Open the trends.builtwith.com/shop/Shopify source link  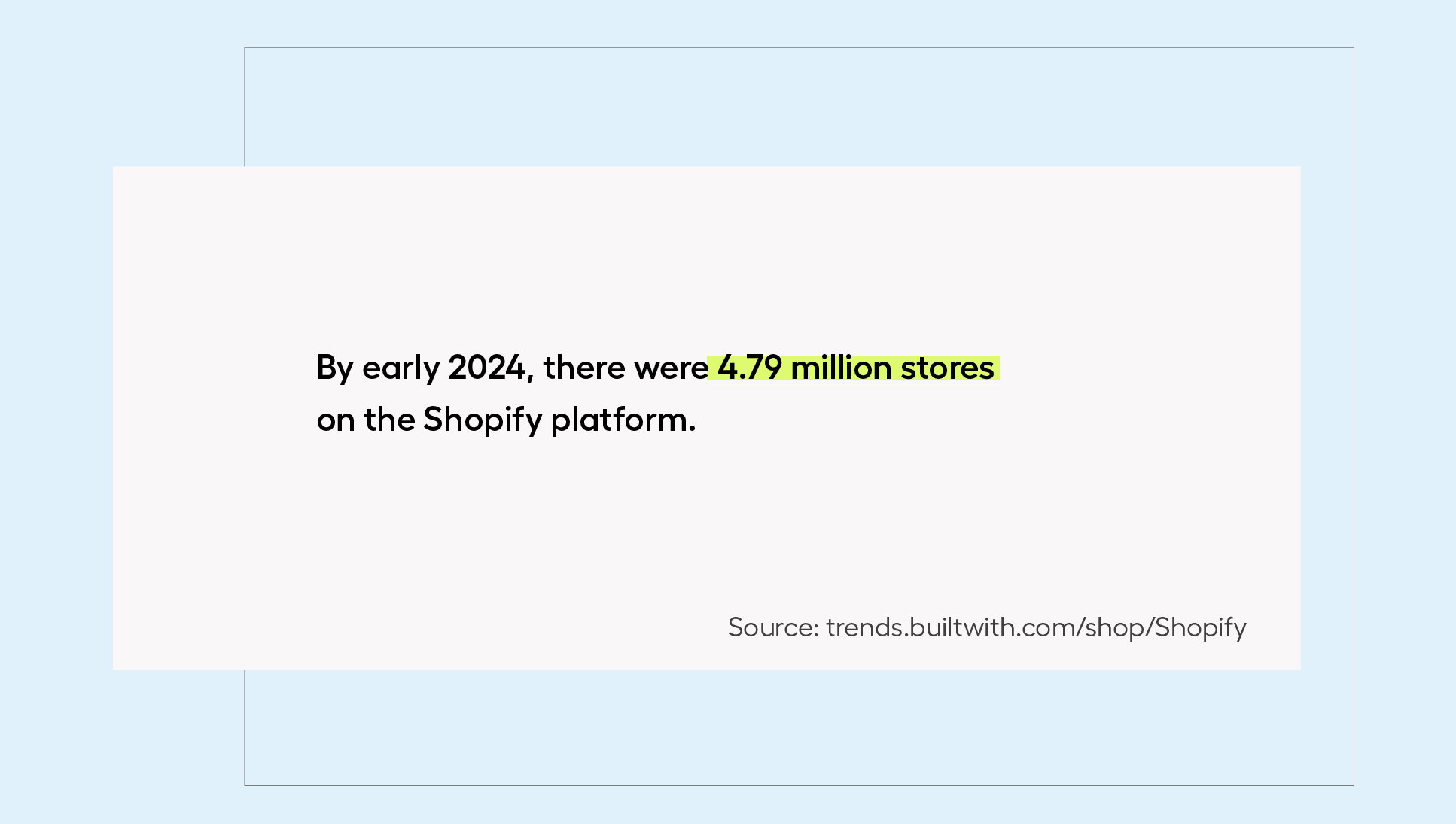pos(1036,627)
